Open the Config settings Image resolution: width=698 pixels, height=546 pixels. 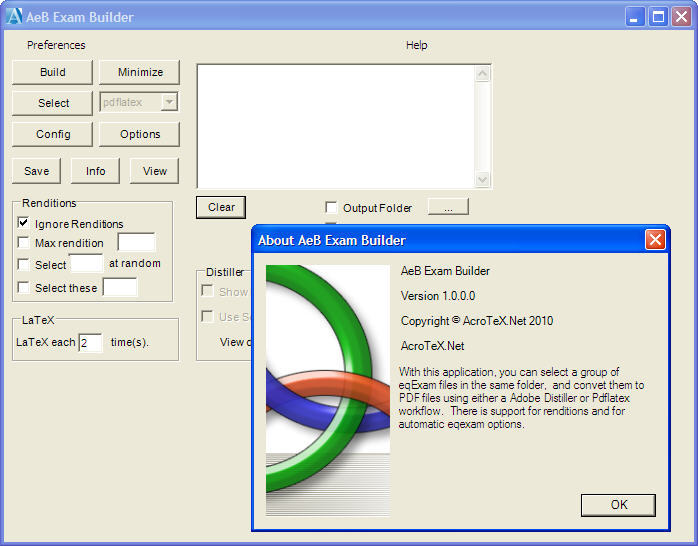pos(53,134)
